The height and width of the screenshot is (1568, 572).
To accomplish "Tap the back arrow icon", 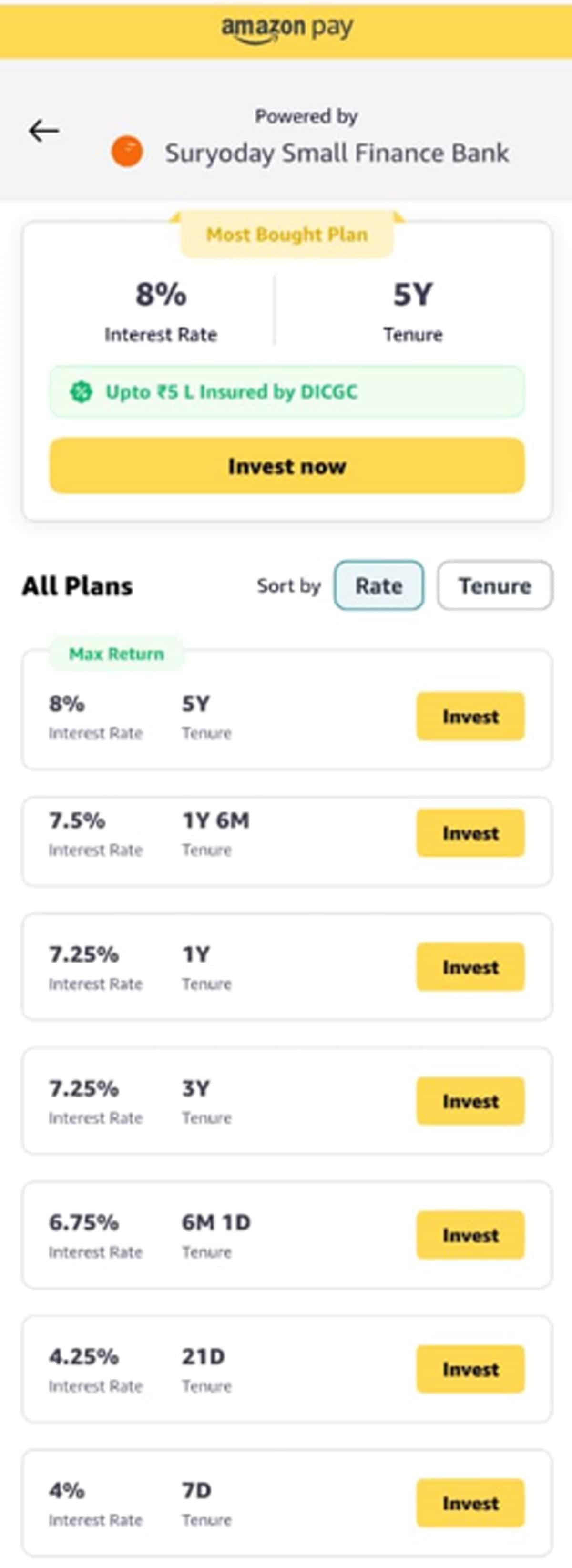I will point(44,130).
